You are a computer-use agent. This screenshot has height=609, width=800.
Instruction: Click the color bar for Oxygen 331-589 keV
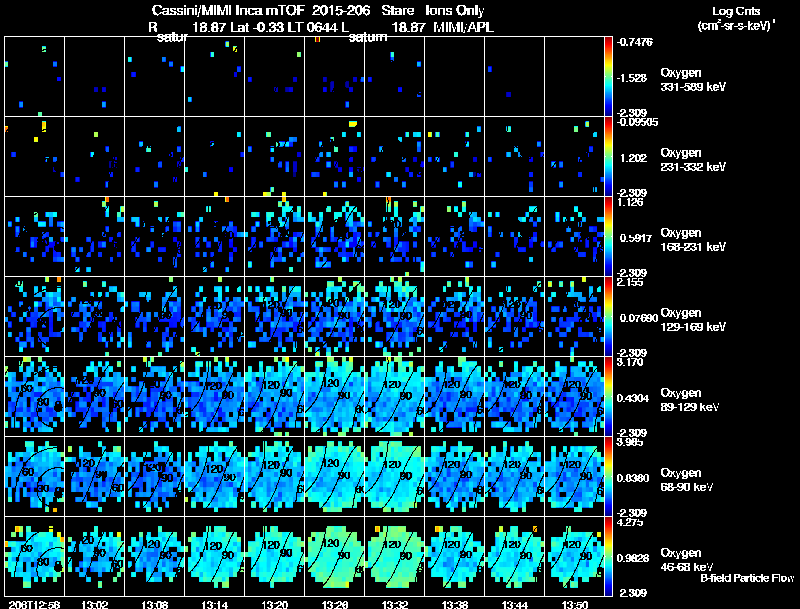coord(609,76)
